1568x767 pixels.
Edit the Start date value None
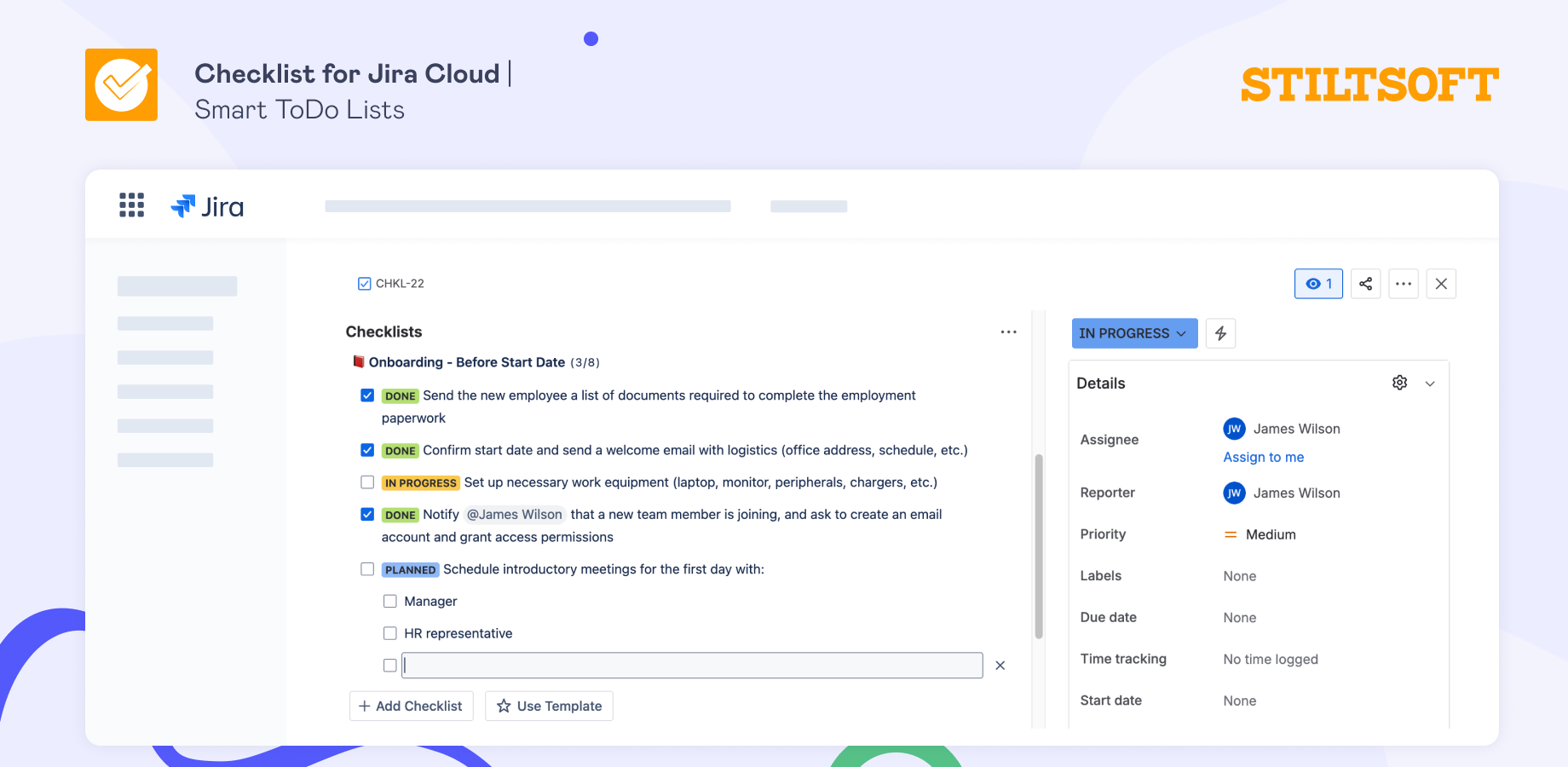tap(1240, 701)
